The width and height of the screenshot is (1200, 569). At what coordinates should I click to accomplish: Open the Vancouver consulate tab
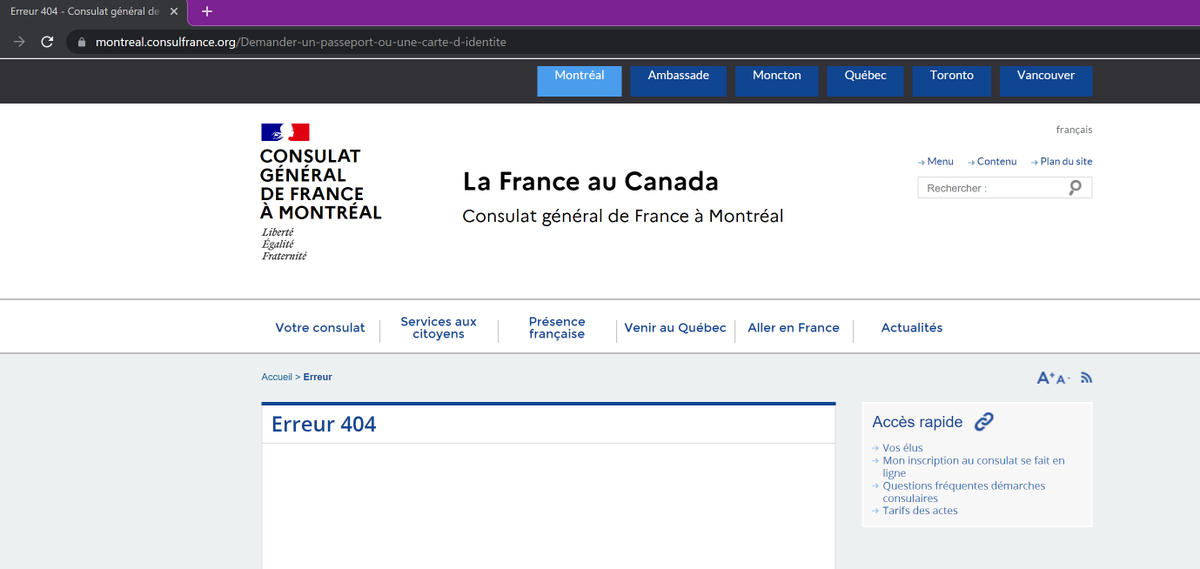tap(1046, 81)
